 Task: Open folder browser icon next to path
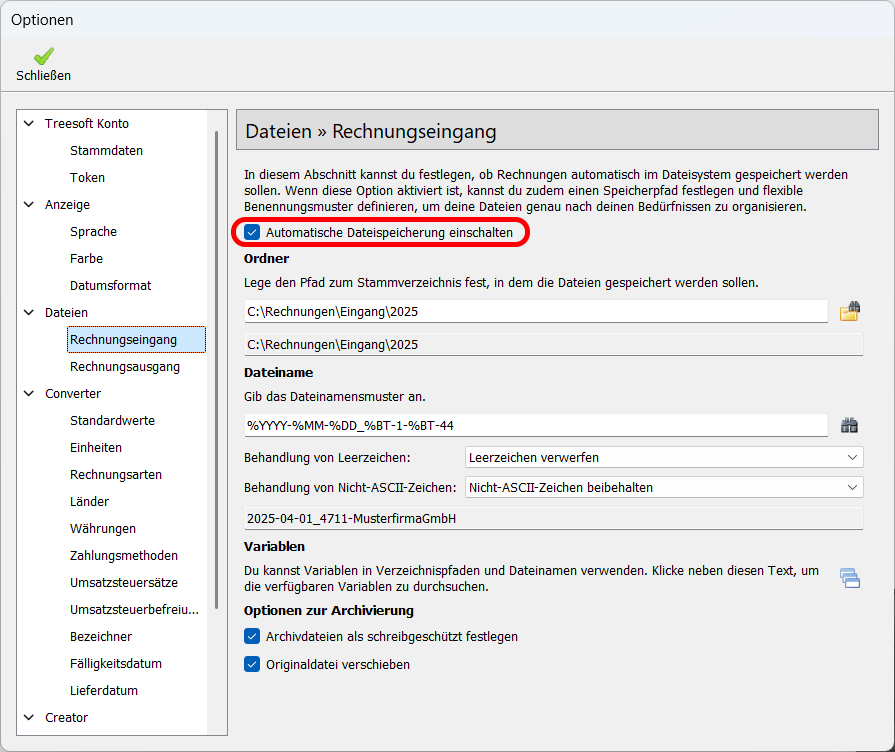click(849, 312)
